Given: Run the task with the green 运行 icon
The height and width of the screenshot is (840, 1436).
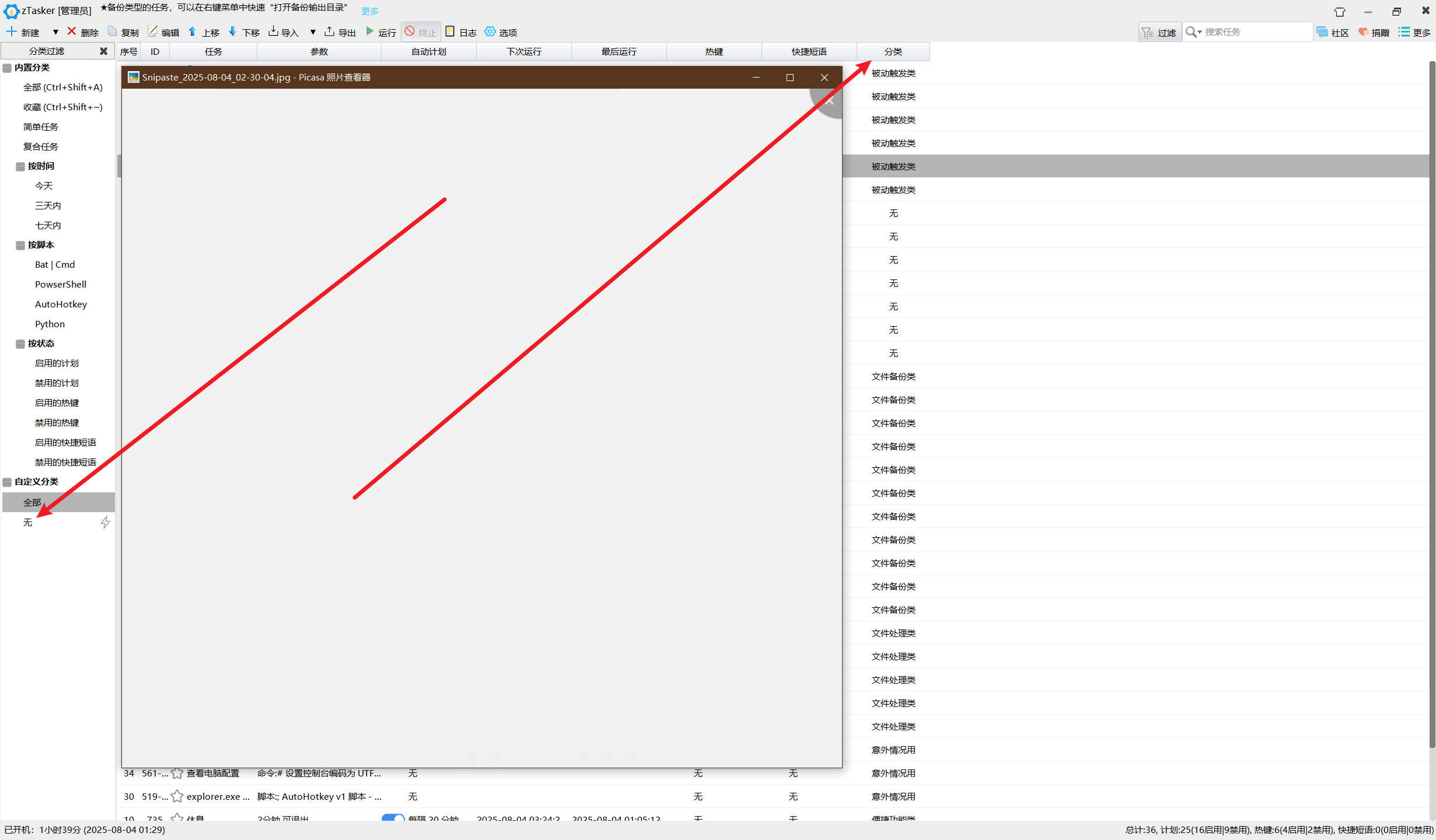Looking at the screenshot, I should [369, 32].
